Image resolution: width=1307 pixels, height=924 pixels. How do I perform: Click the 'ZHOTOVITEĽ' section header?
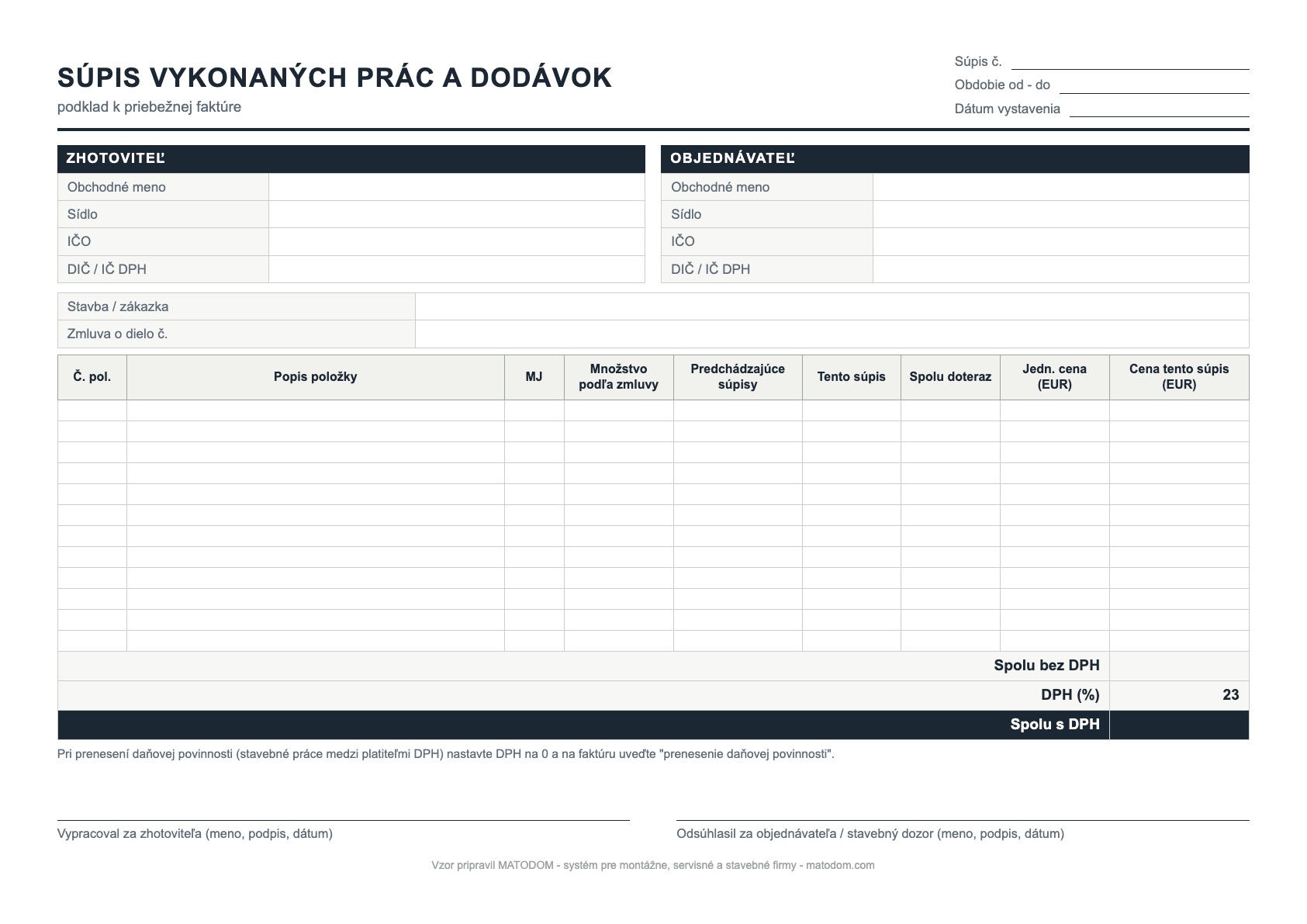(x=351, y=158)
